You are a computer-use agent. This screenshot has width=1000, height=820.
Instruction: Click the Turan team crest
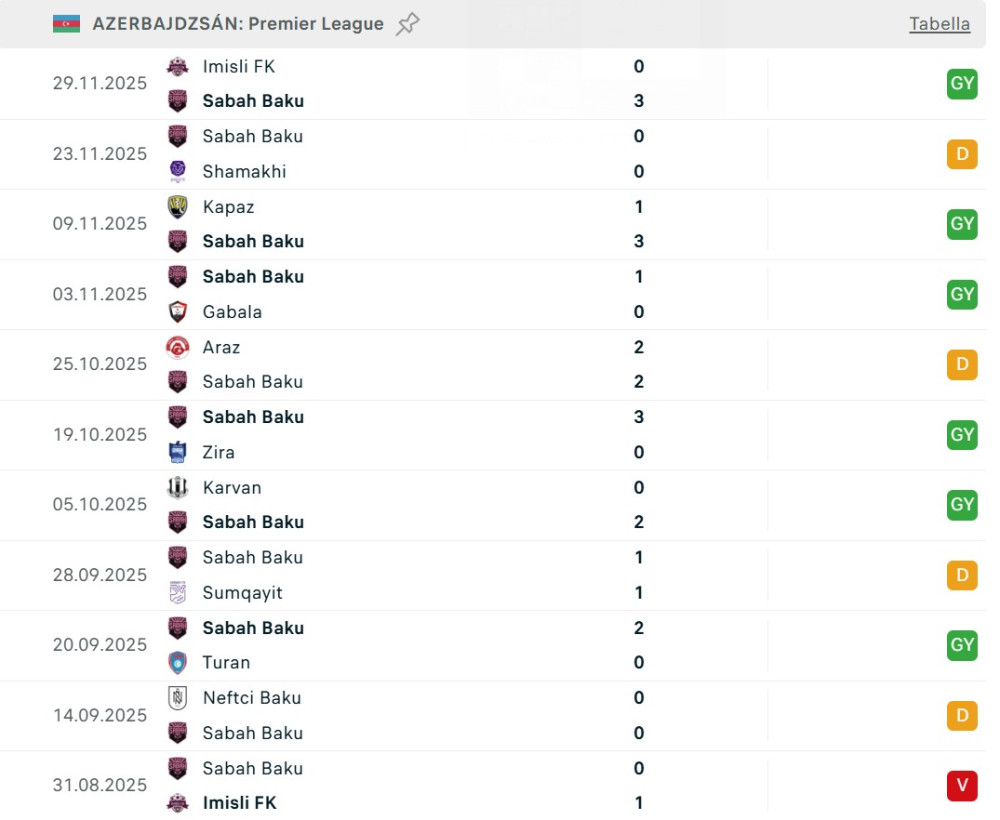click(178, 662)
